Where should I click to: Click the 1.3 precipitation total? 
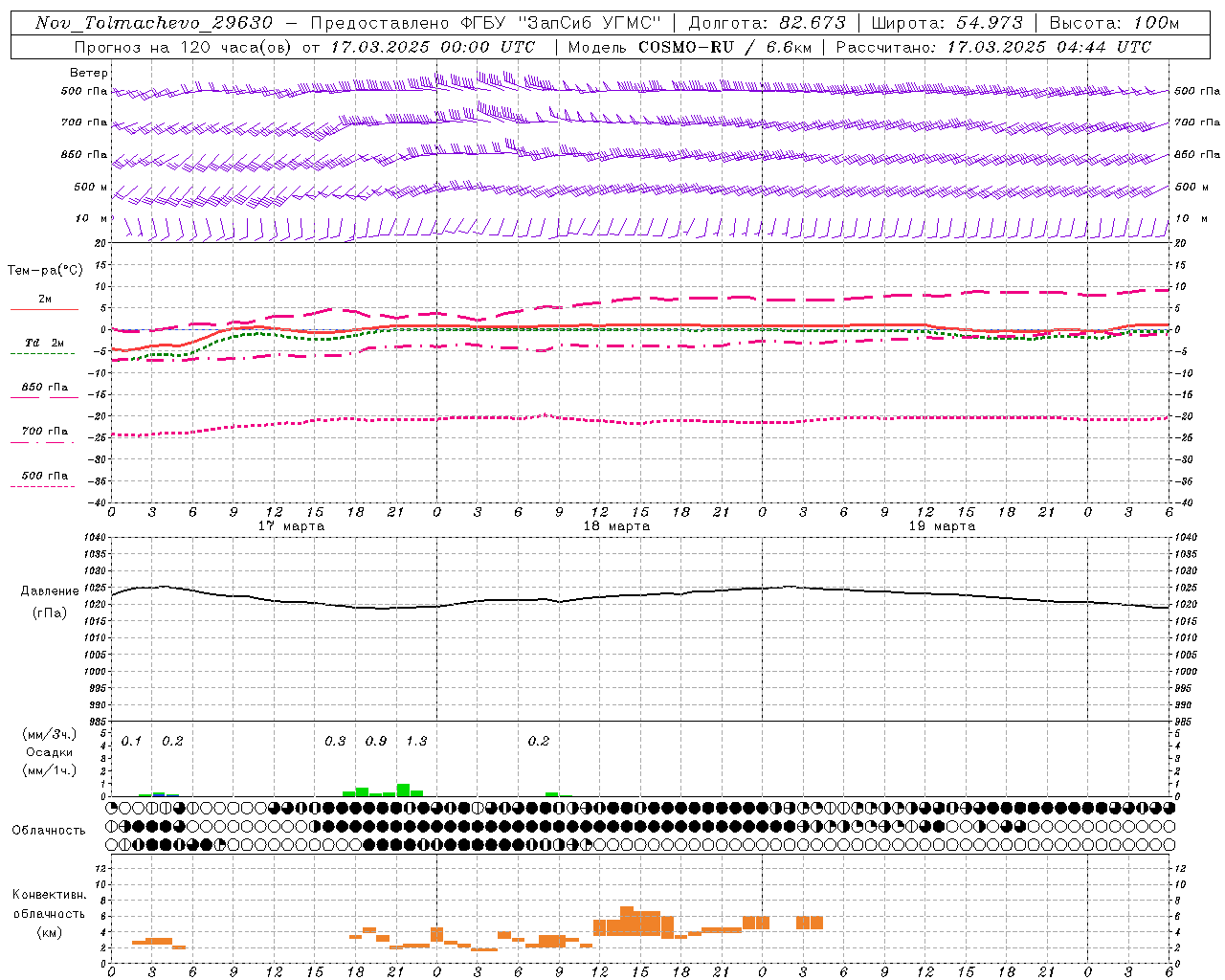(x=416, y=742)
